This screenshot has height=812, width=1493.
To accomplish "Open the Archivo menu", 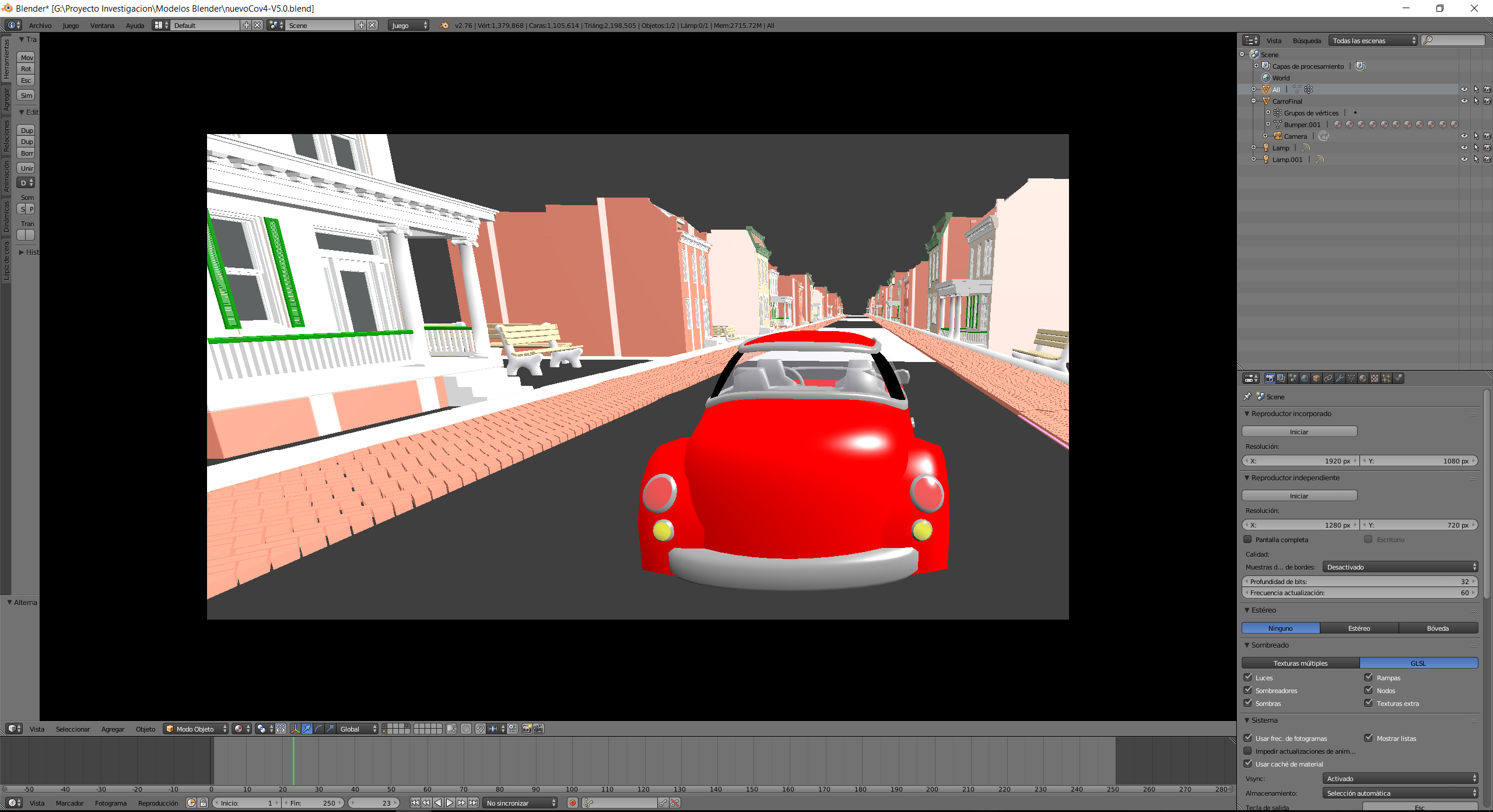I will pyautogui.click(x=40, y=25).
